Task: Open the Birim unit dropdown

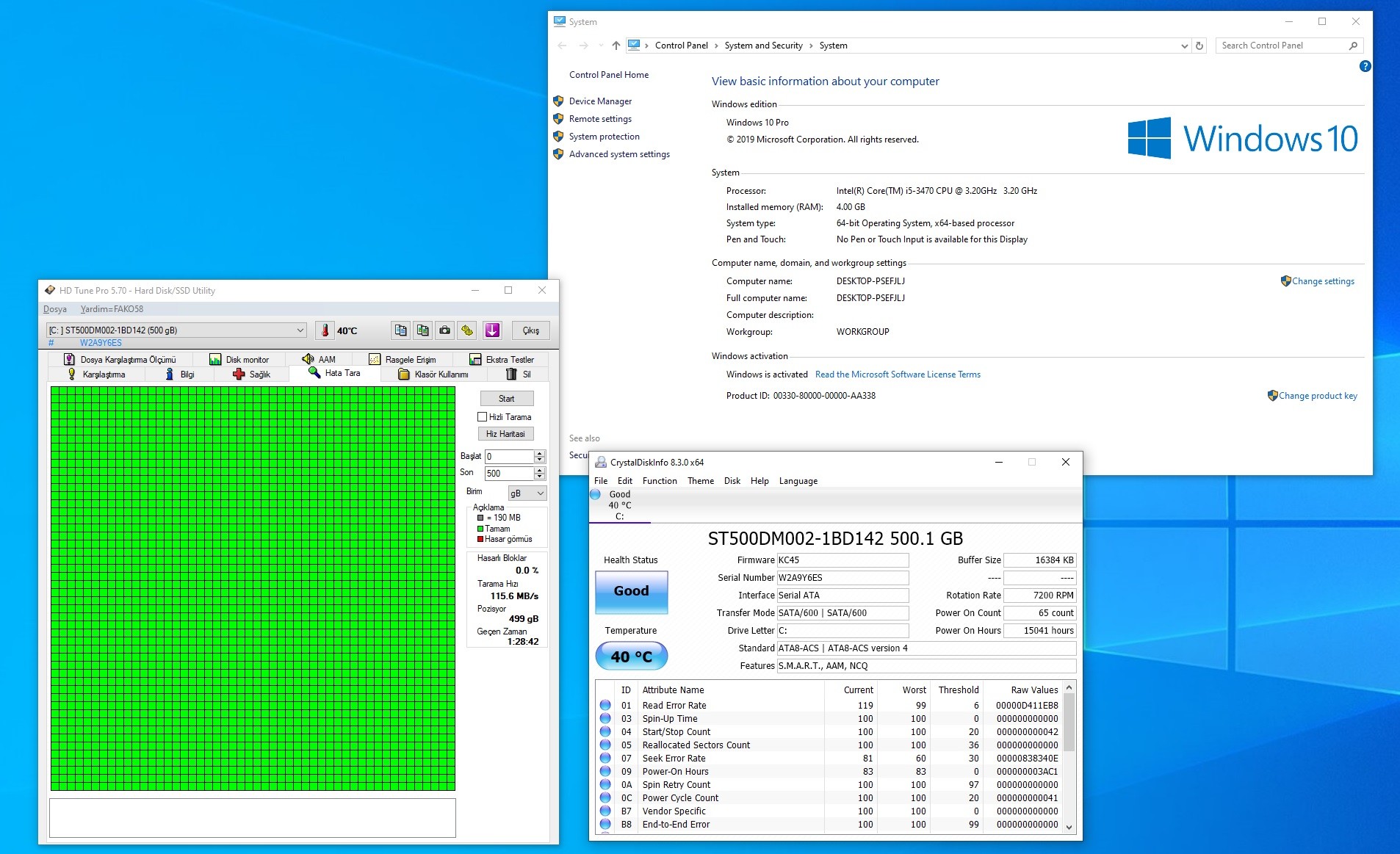Action: [527, 493]
